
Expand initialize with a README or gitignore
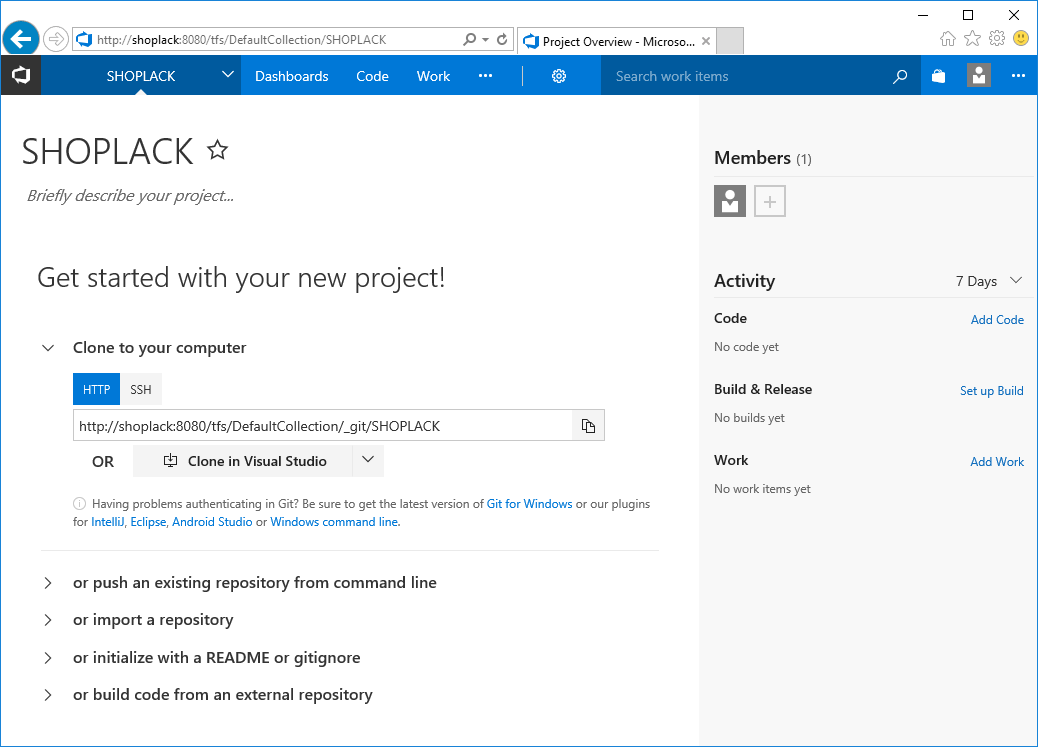click(x=48, y=658)
